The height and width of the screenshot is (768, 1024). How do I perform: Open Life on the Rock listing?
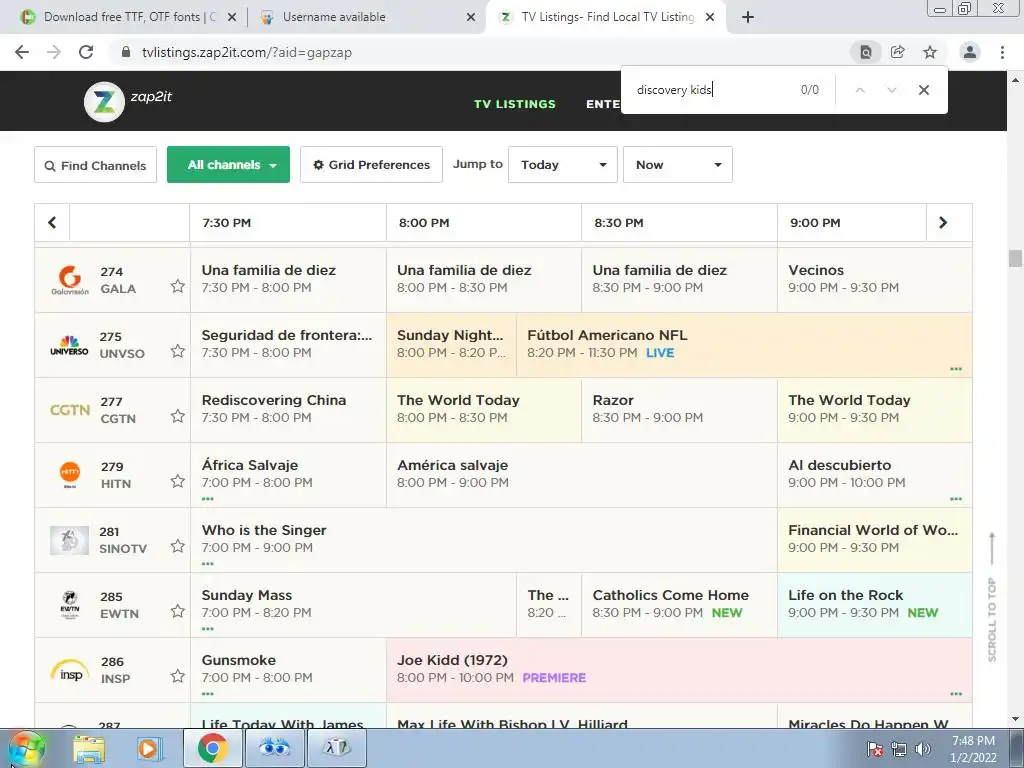coord(874,605)
